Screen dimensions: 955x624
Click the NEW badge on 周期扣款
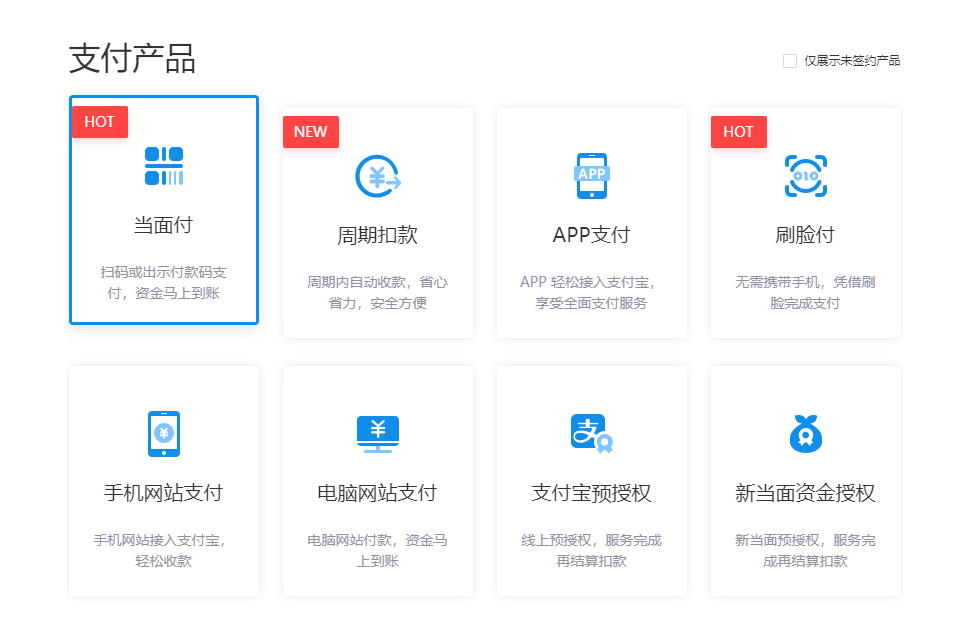click(311, 132)
